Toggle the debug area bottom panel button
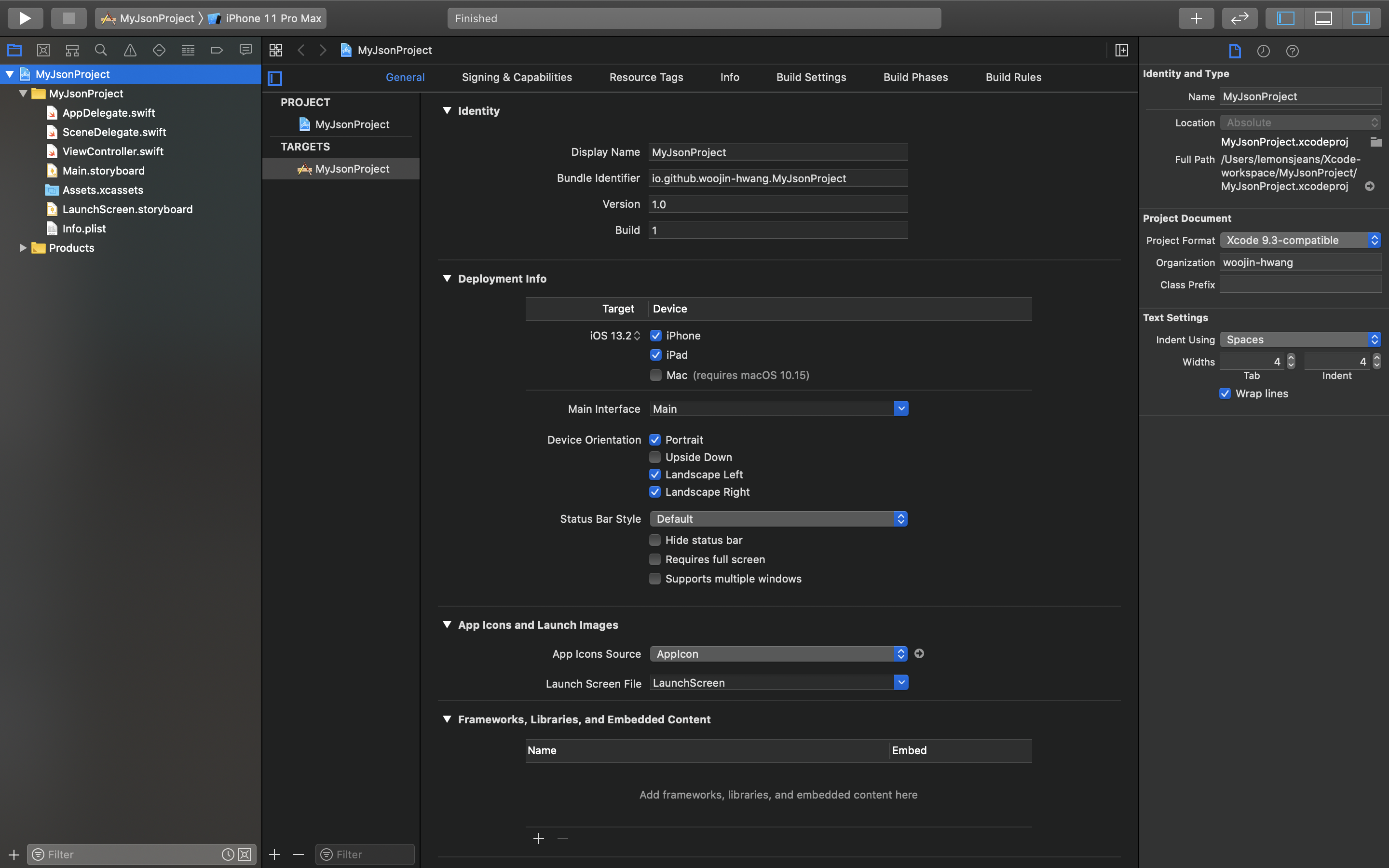 click(1323, 18)
